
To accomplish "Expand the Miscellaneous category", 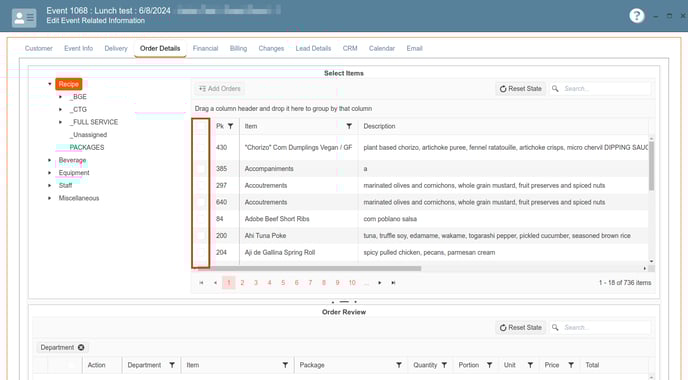I will pos(50,198).
